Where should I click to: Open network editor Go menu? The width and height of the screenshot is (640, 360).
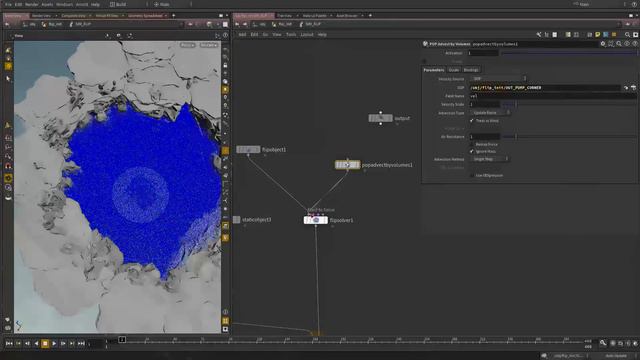tap(265, 35)
